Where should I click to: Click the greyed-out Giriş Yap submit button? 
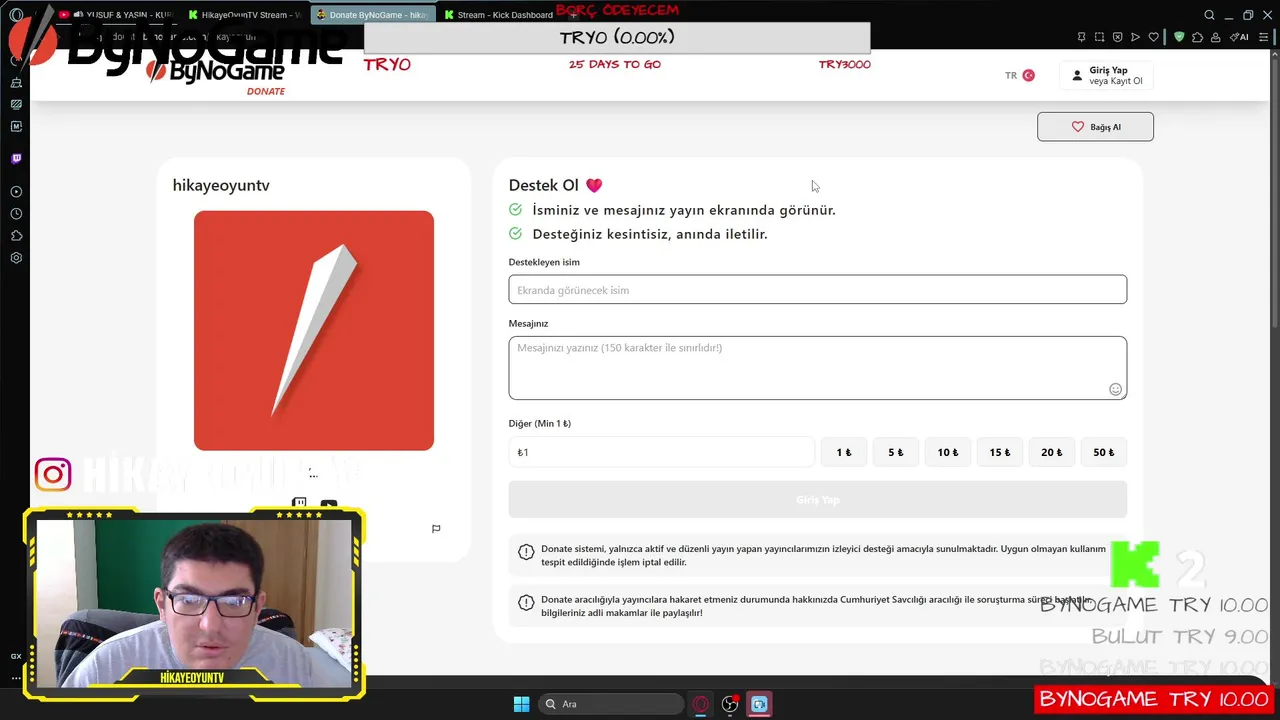(817, 499)
